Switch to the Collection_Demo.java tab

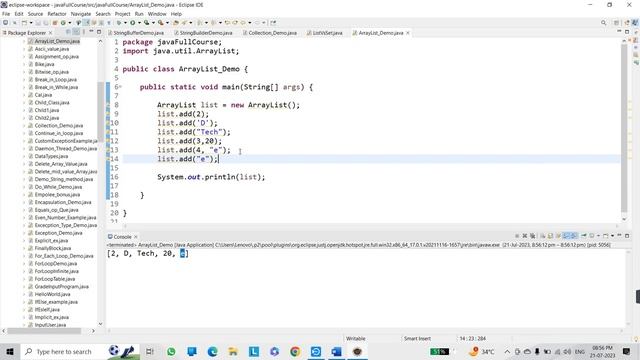pyautogui.click(x=272, y=33)
